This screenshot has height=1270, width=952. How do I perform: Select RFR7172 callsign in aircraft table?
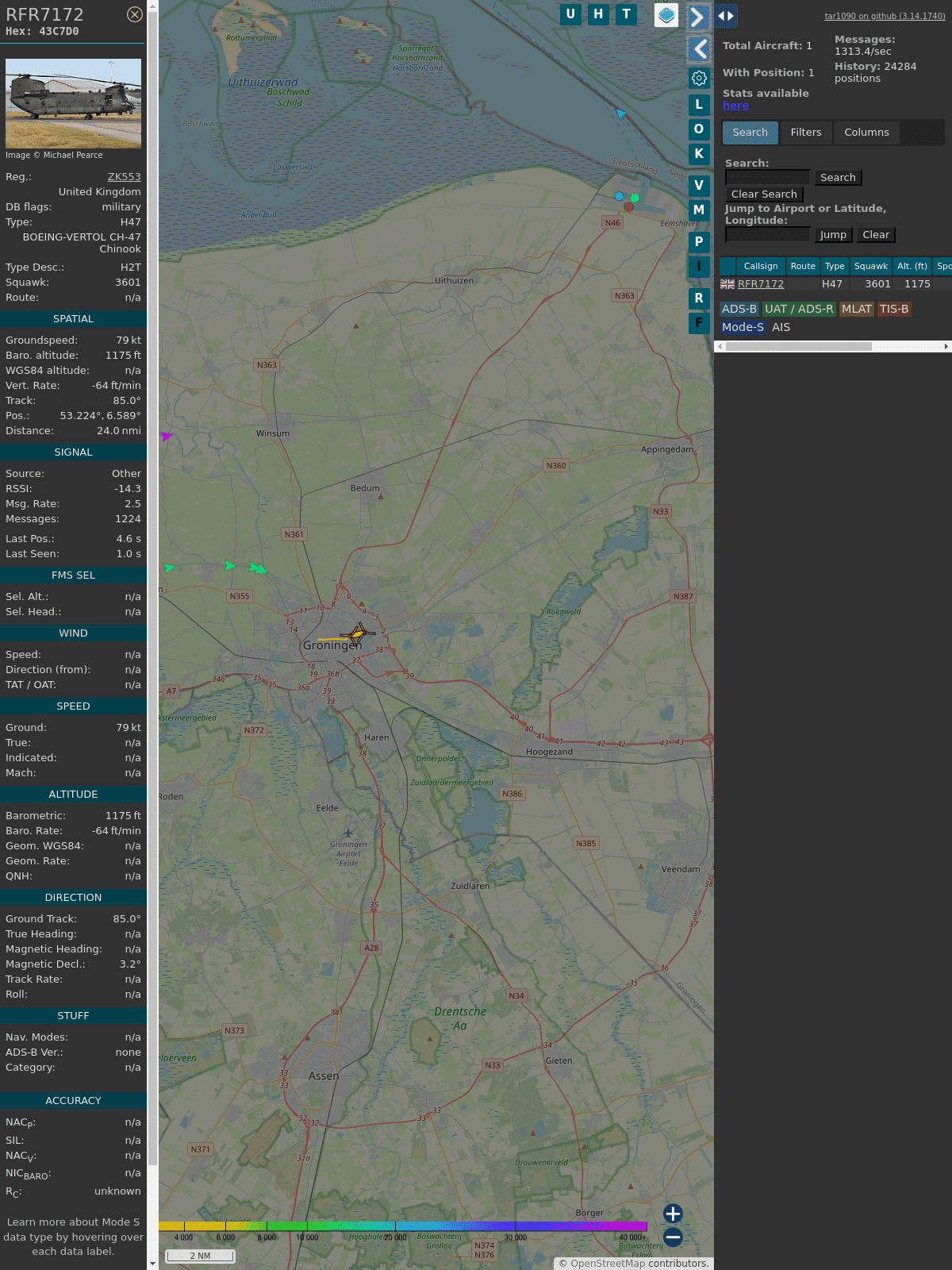point(761,284)
